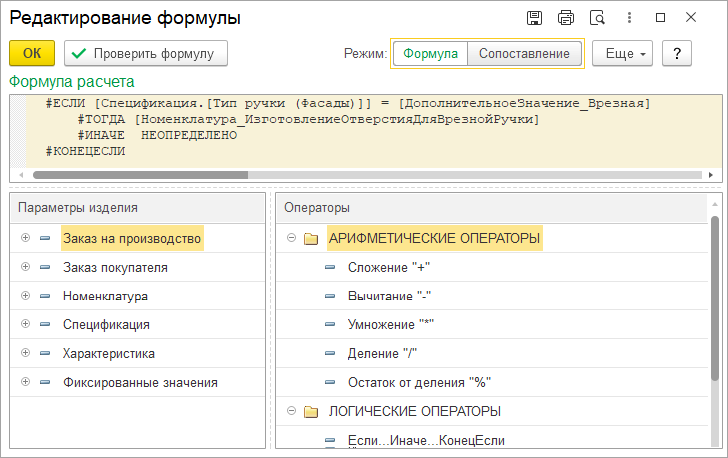Collapse the АРИФМЕТИЧЕСКИЕ ОПЕРАТОРЫ group
The width and height of the screenshot is (728, 458).
point(291,239)
